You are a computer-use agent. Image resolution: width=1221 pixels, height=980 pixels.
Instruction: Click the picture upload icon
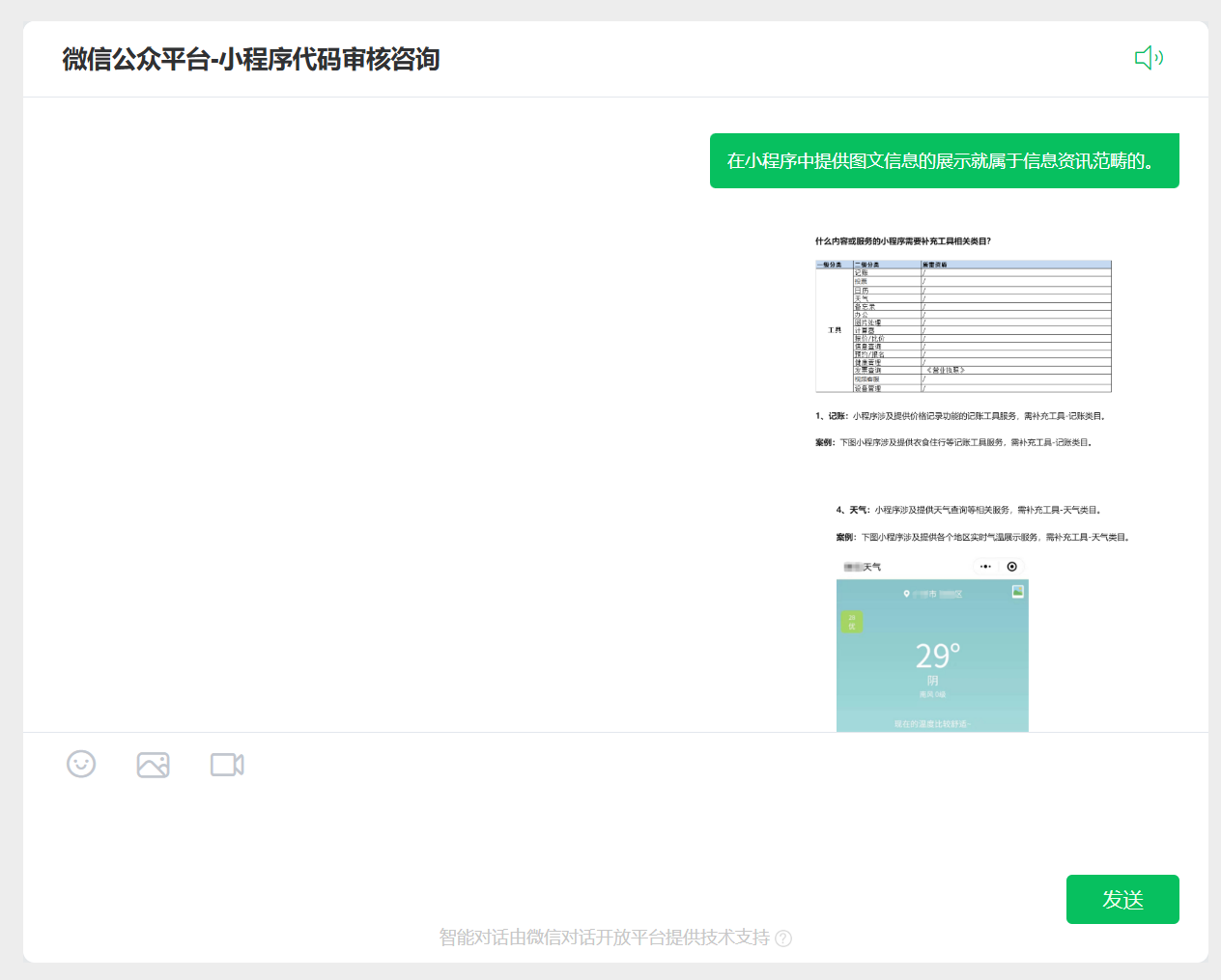[x=154, y=764]
